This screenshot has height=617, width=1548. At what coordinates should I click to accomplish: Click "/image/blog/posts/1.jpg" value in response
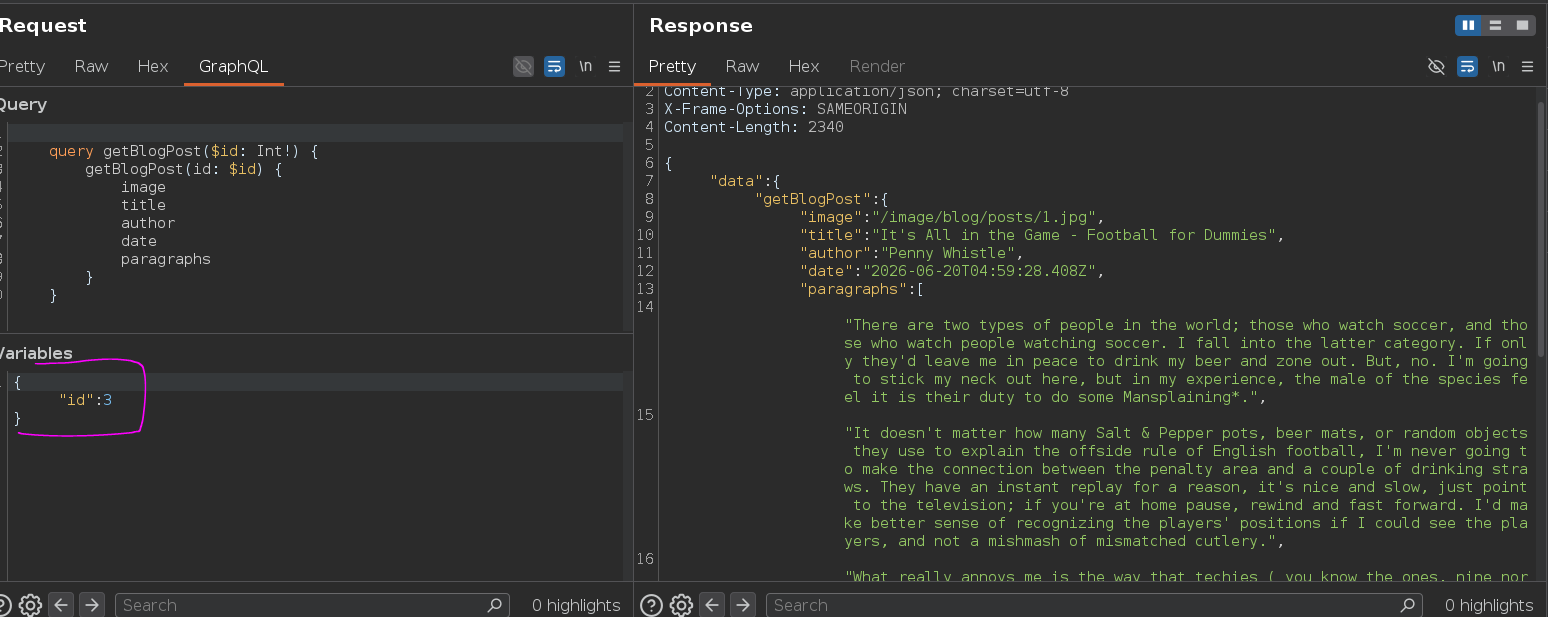[x=985, y=217]
